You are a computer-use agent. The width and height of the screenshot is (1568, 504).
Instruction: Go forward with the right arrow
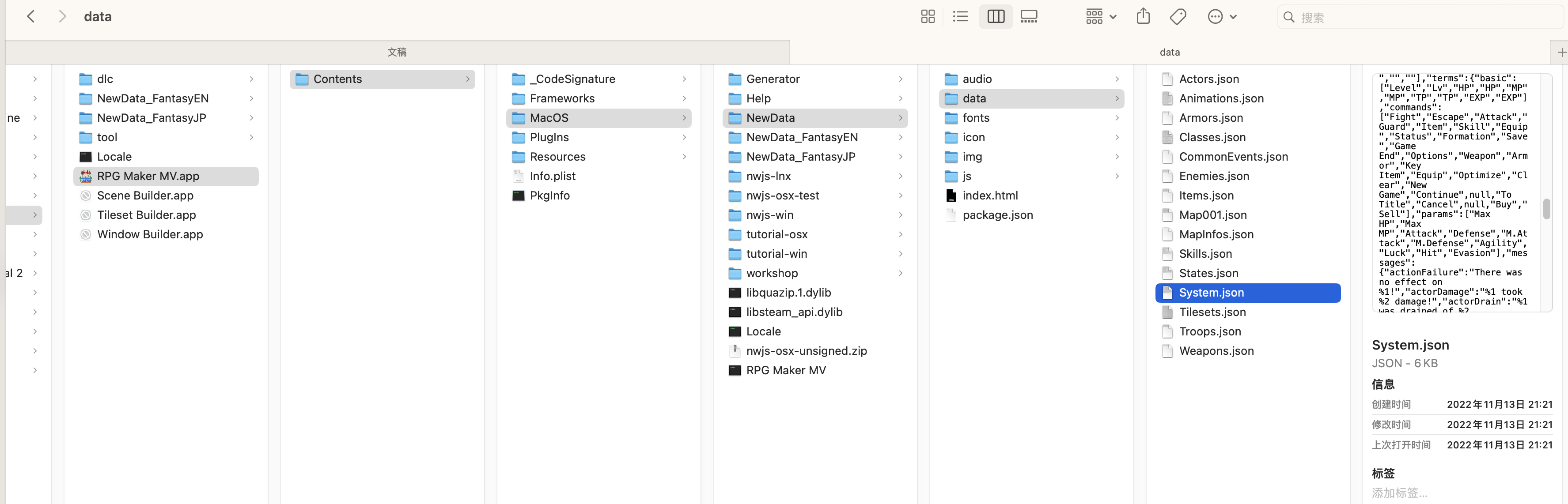tap(61, 16)
